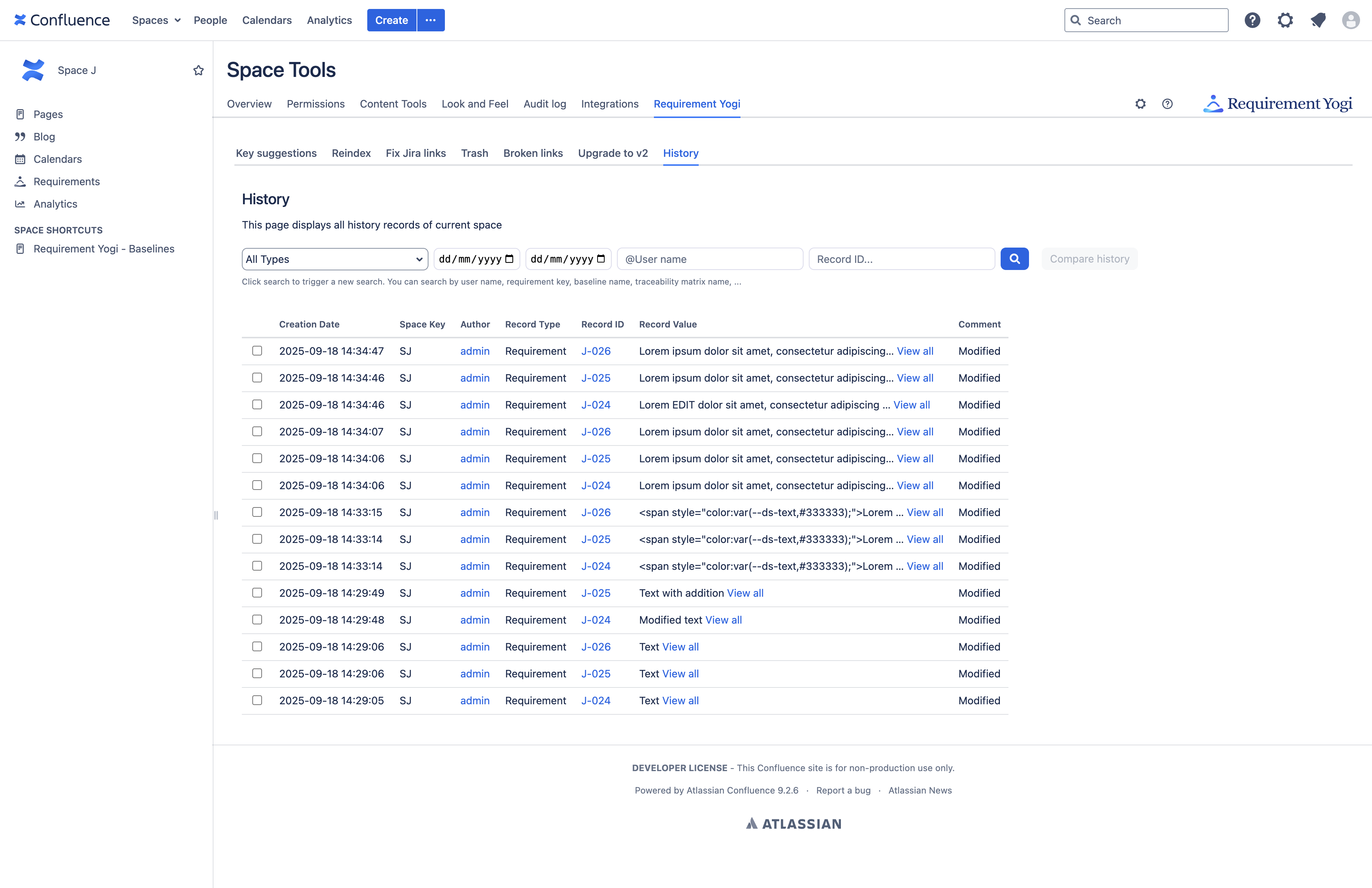The height and width of the screenshot is (888, 1372).
Task: Click Requirement Yogi help question icon
Action: 1167,104
